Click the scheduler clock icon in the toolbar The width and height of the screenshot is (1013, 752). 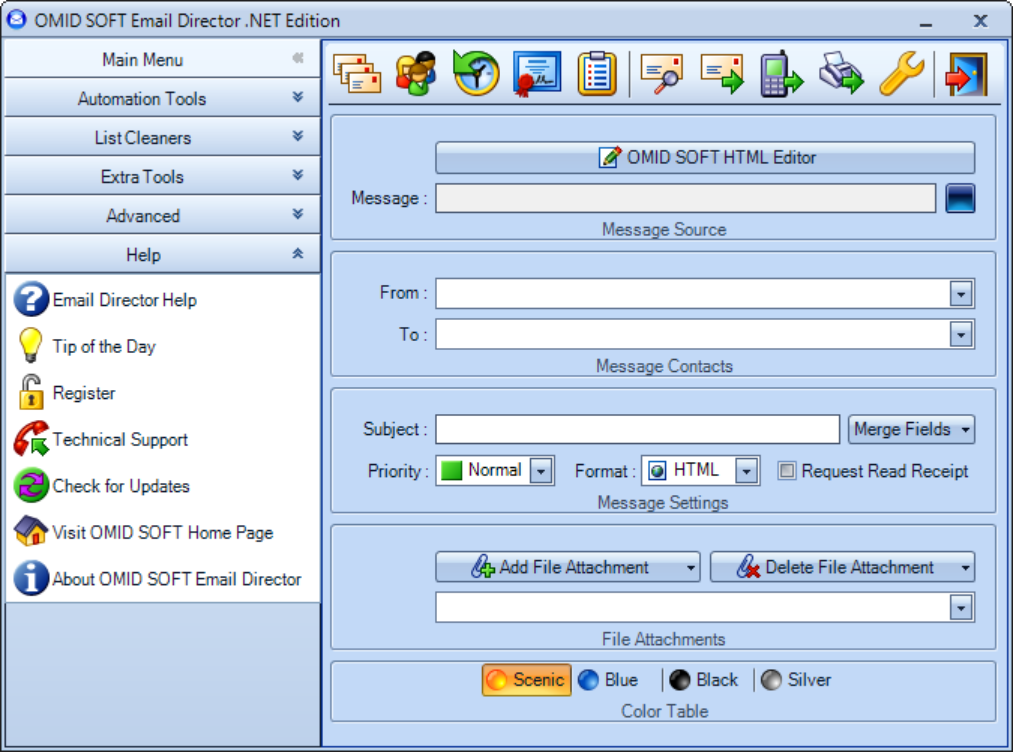coord(475,73)
